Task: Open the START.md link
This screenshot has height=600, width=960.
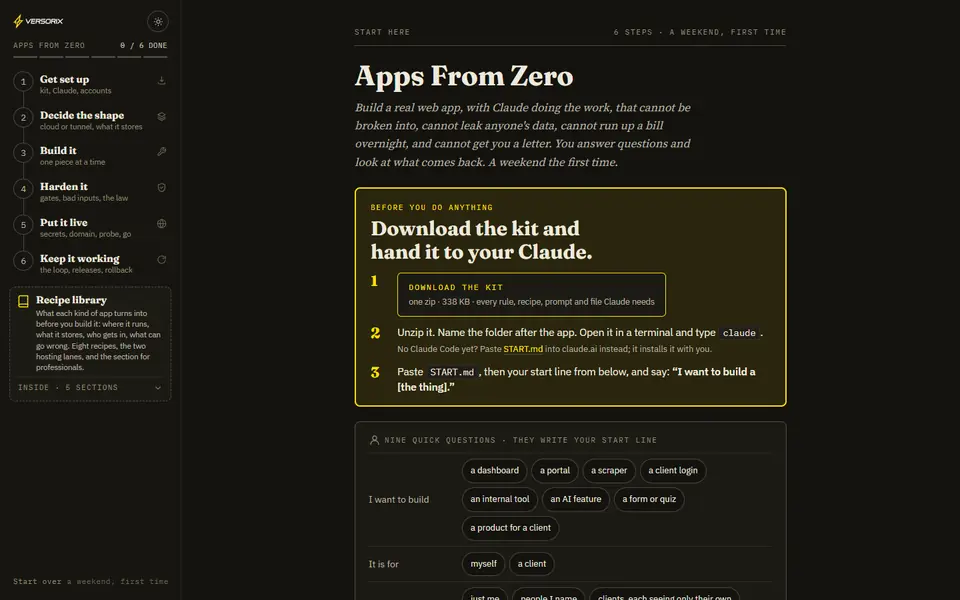Action: coord(523,349)
